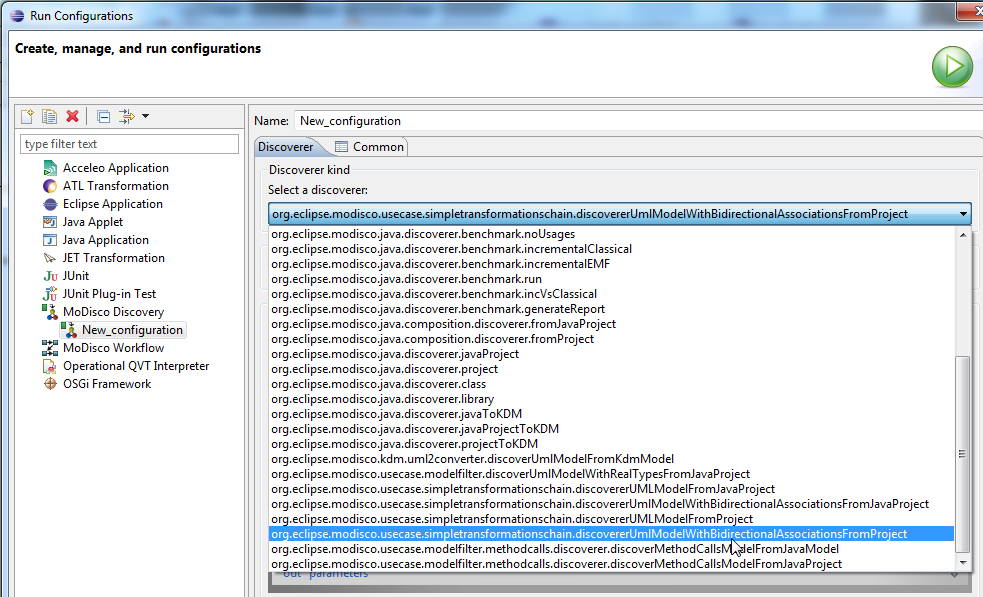Choose discoverMethodCallsModelFromJavaProject option
Viewport: 983px width, 597px height.
click(x=611, y=564)
